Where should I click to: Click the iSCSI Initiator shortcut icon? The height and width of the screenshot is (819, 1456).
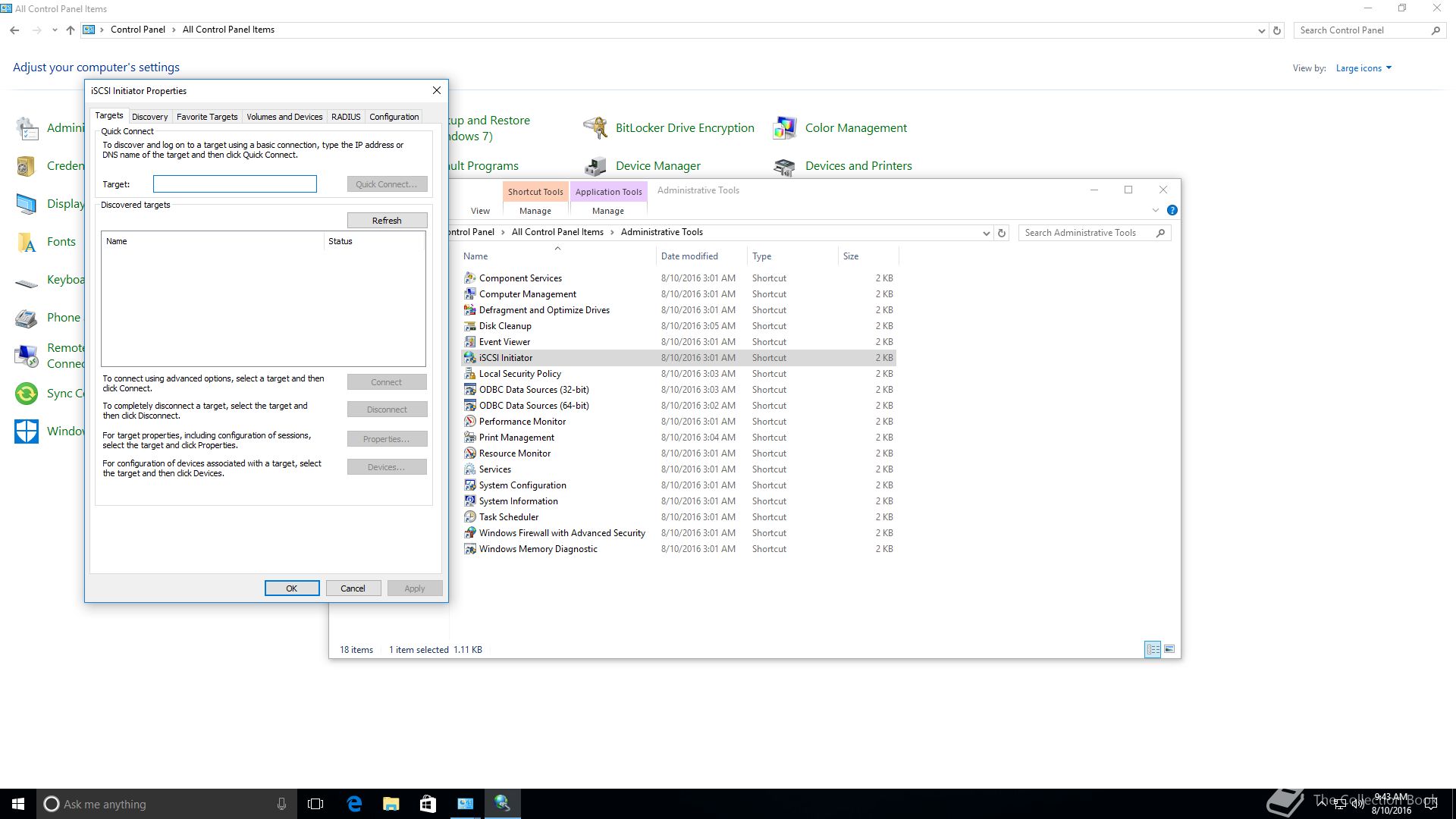(469, 358)
